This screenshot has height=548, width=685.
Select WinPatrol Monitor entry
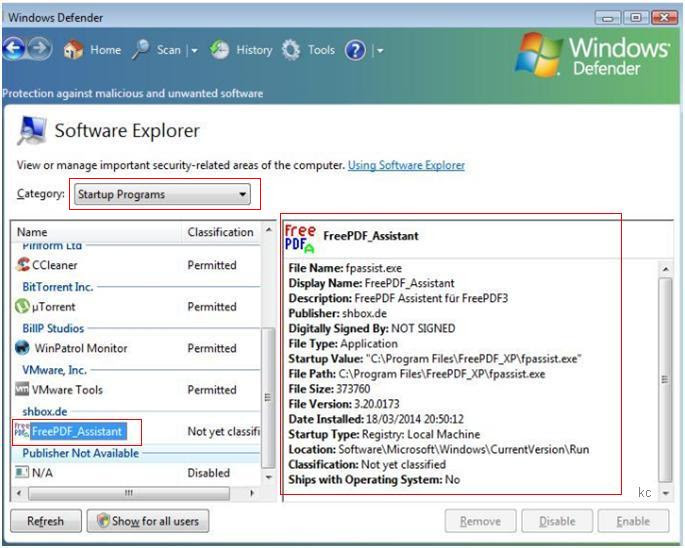(81, 348)
